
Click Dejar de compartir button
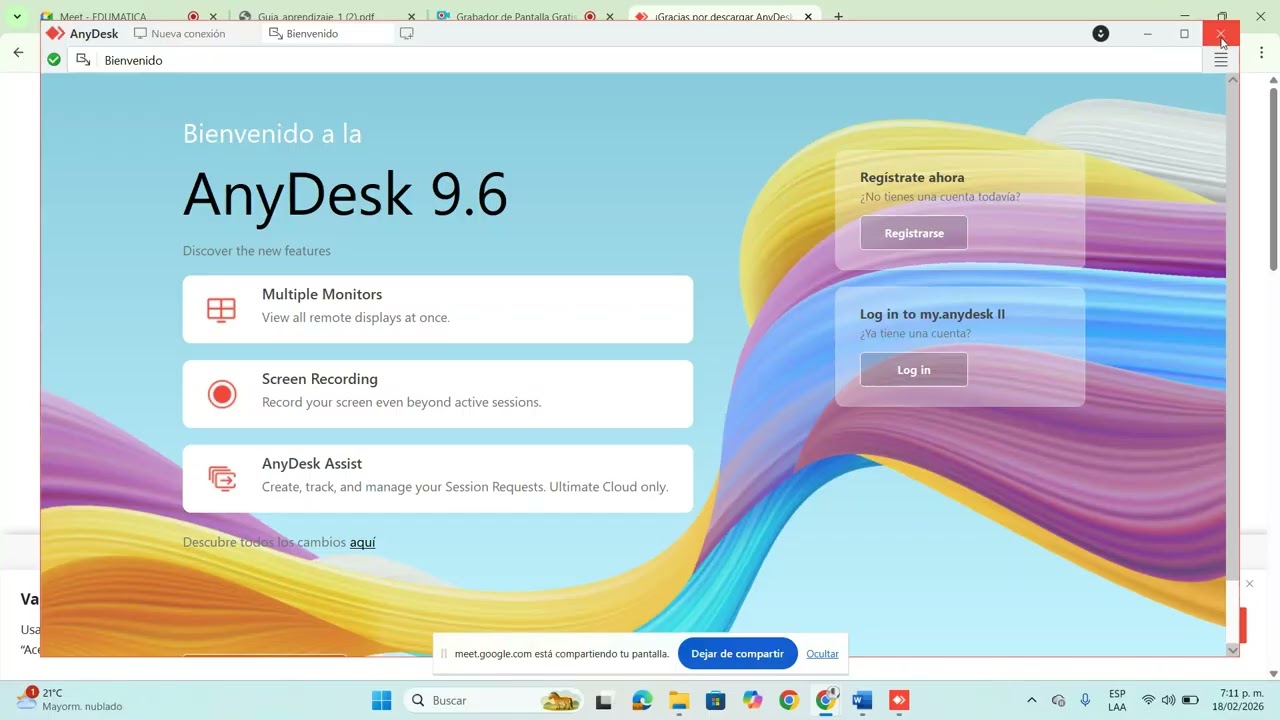pos(738,654)
